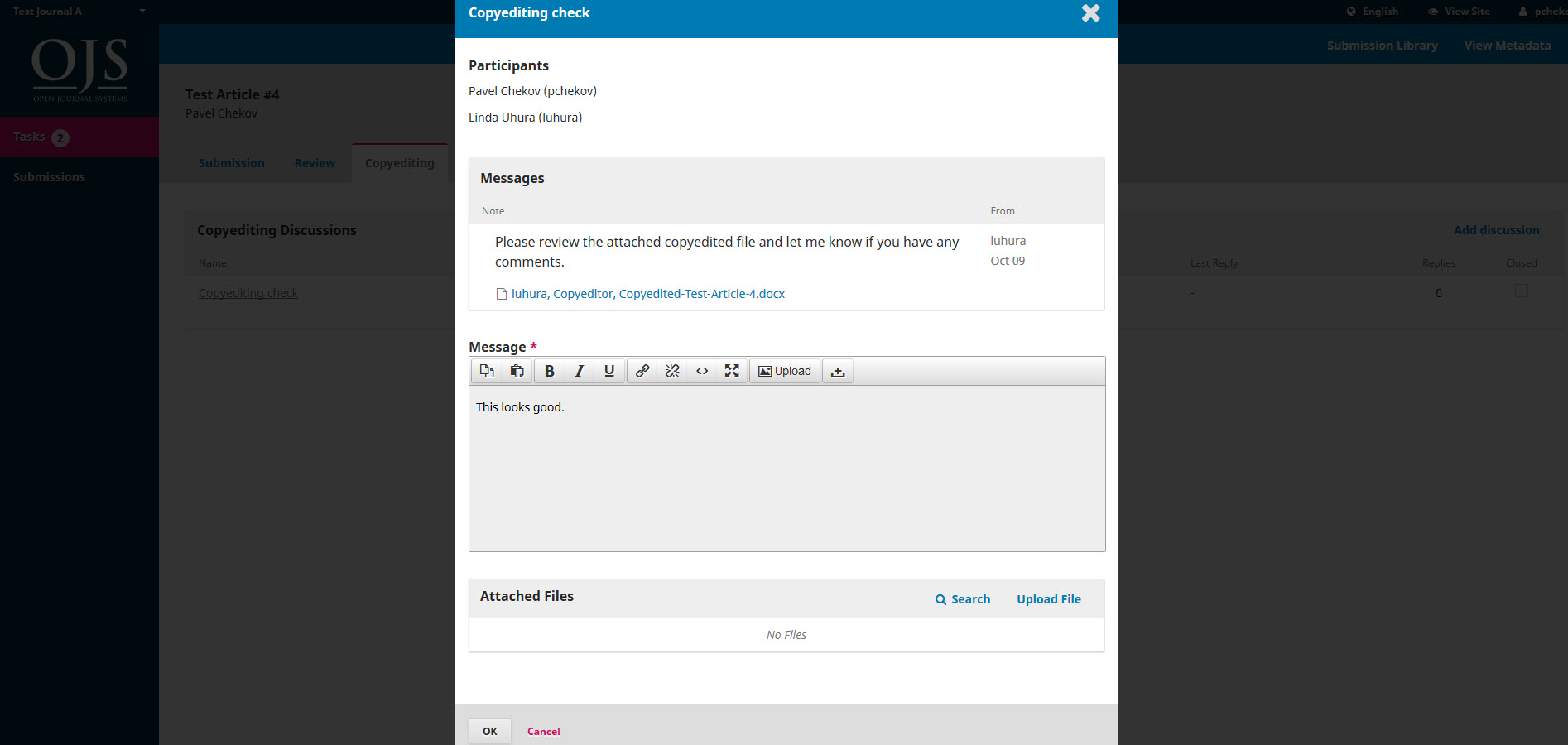Open the View Site menu item
1568x745 pixels.
tap(1459, 11)
